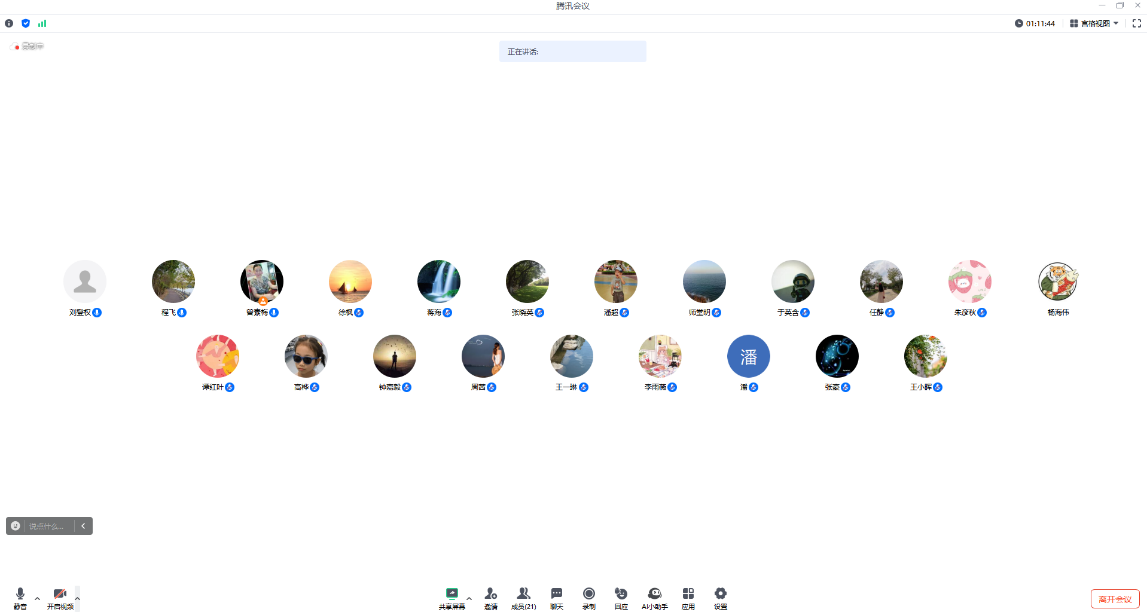Expand video options arrow beside 开启视频
1147x612 pixels.
pos(77,598)
